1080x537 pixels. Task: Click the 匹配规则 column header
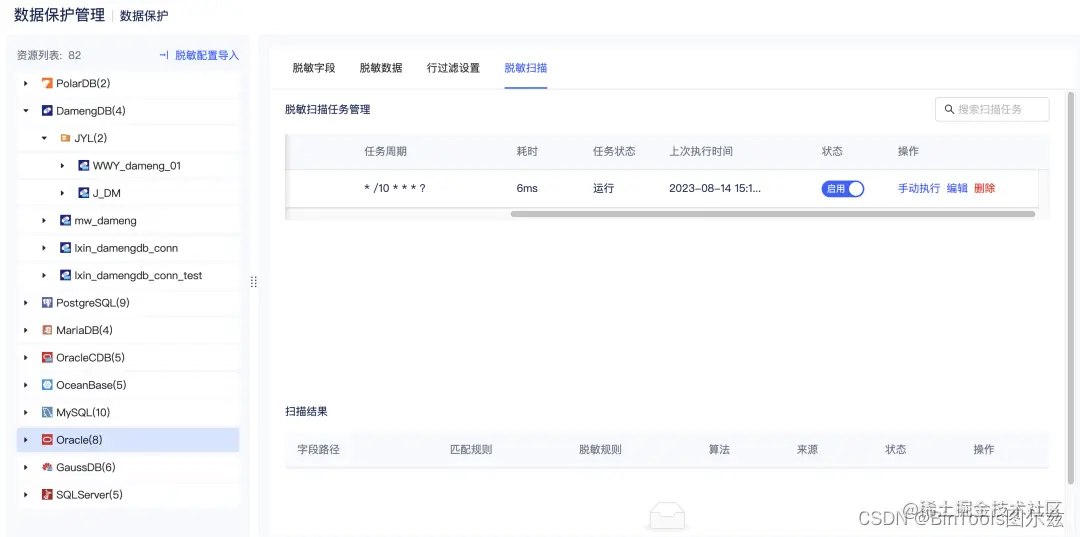coord(471,450)
